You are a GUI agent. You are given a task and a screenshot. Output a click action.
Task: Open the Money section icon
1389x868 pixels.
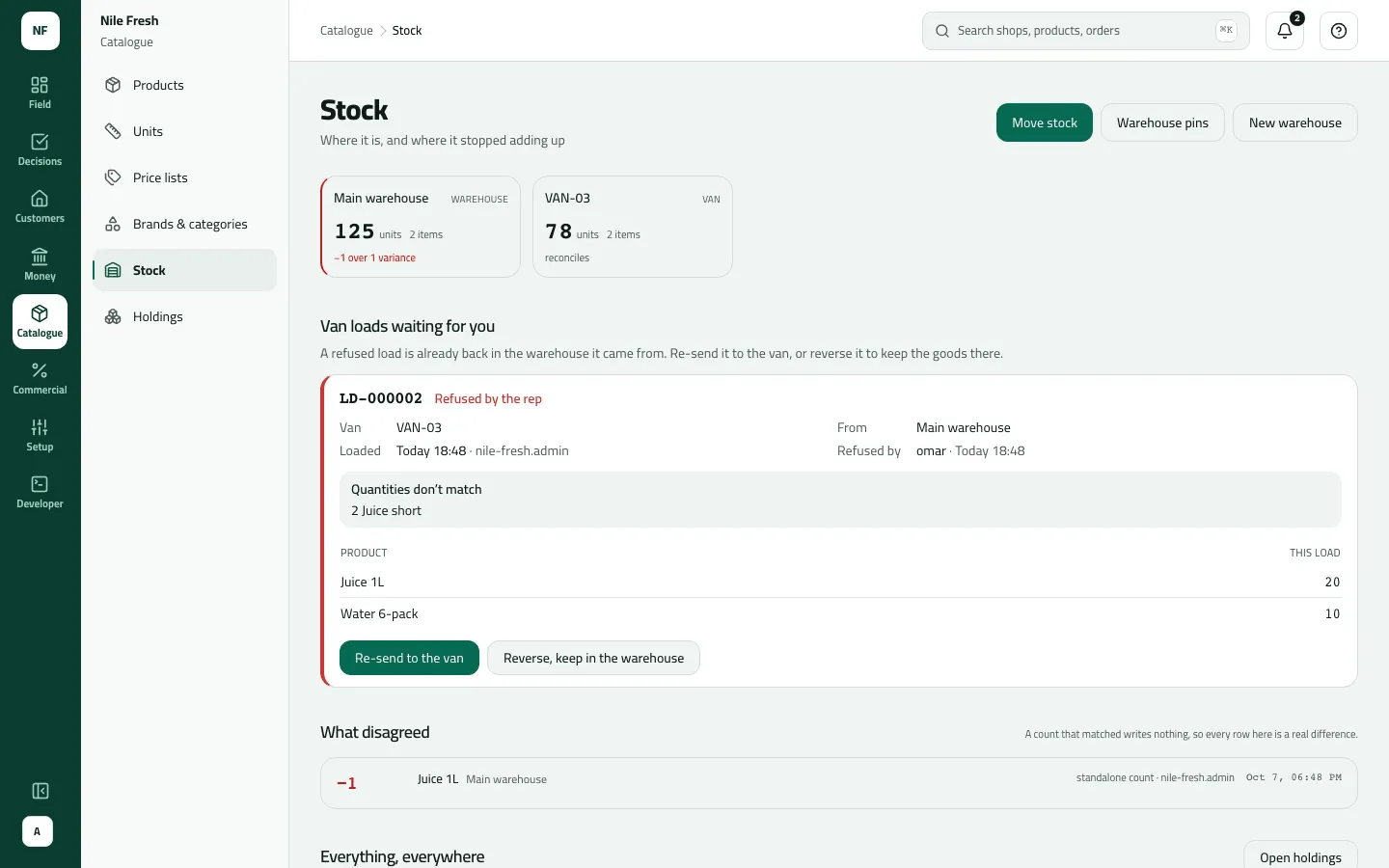(40, 264)
